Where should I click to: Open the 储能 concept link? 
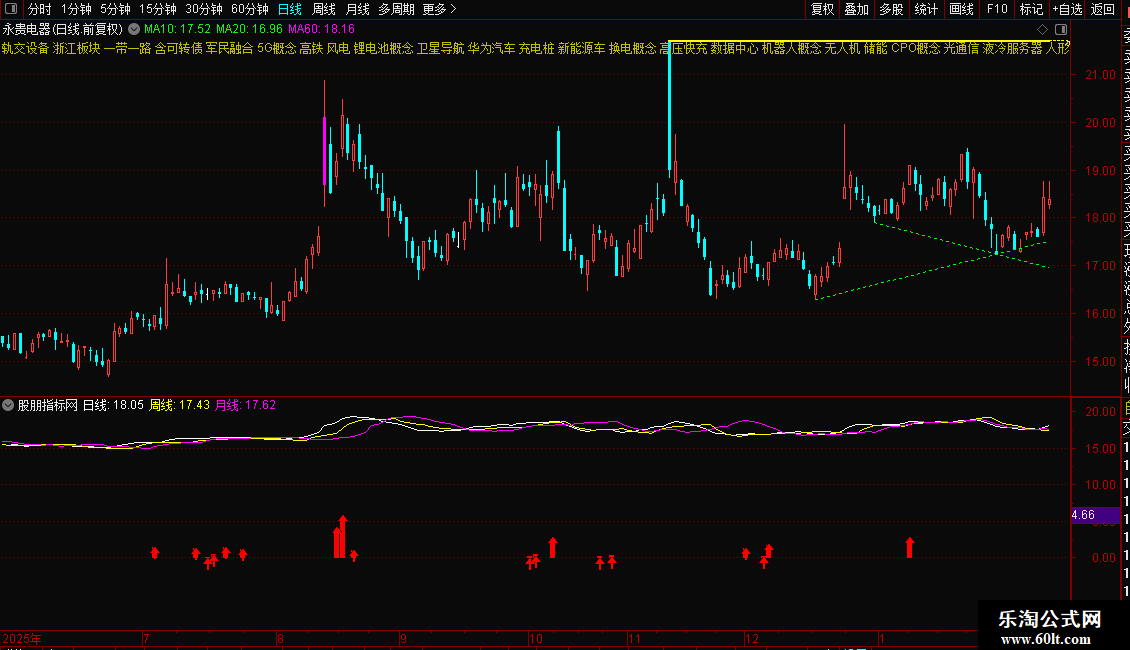(x=876, y=48)
